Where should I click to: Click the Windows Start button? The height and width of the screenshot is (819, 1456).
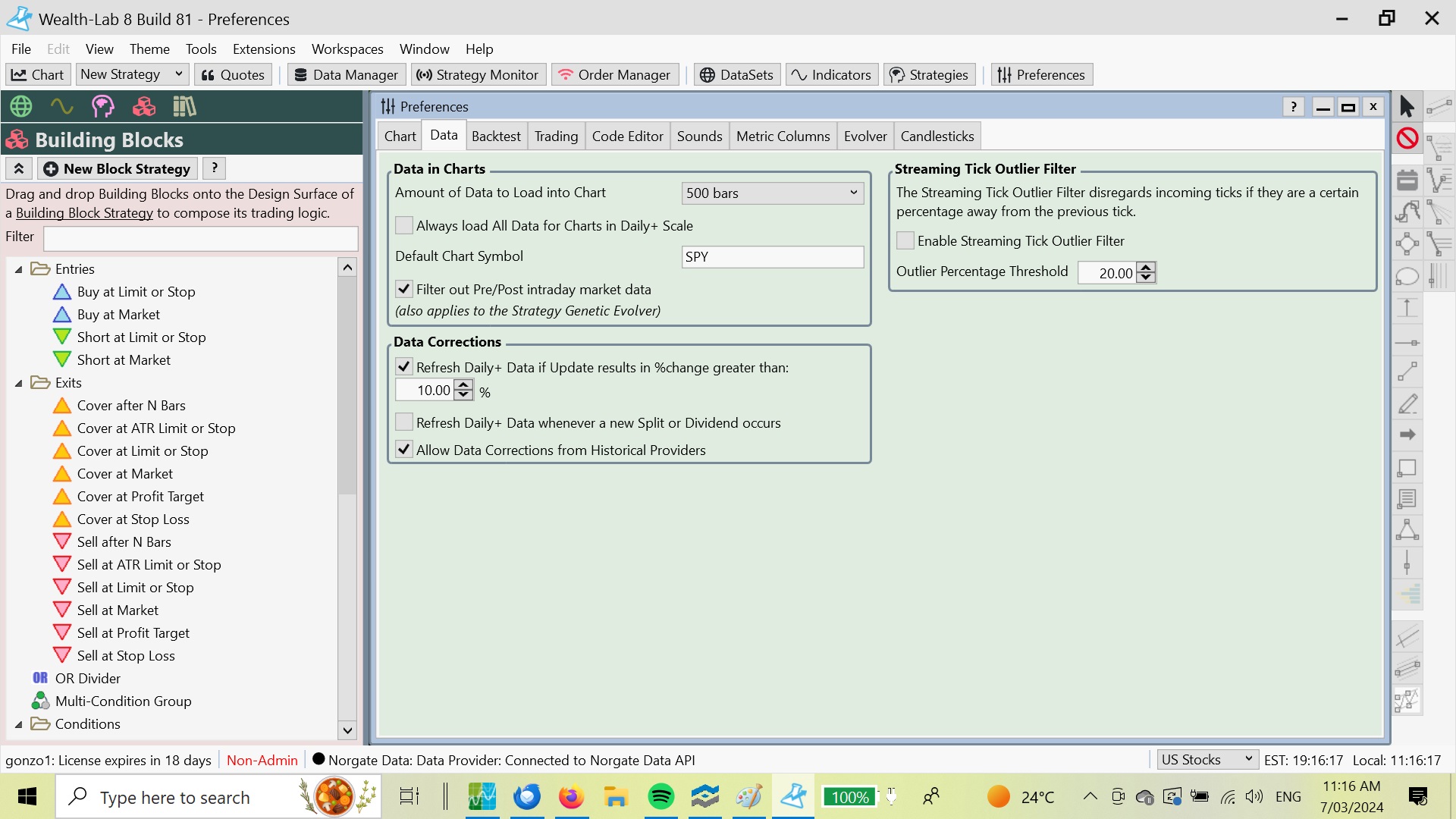[27, 797]
